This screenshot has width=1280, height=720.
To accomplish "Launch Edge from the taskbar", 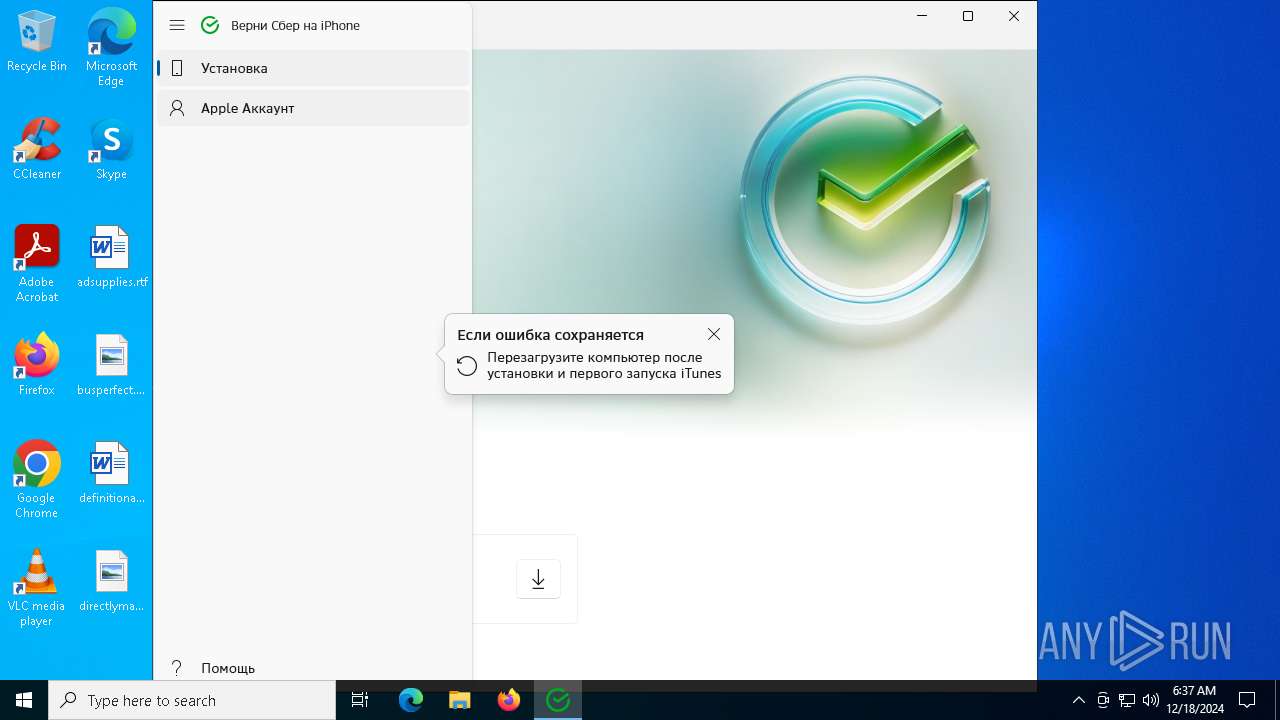I will pos(411,700).
